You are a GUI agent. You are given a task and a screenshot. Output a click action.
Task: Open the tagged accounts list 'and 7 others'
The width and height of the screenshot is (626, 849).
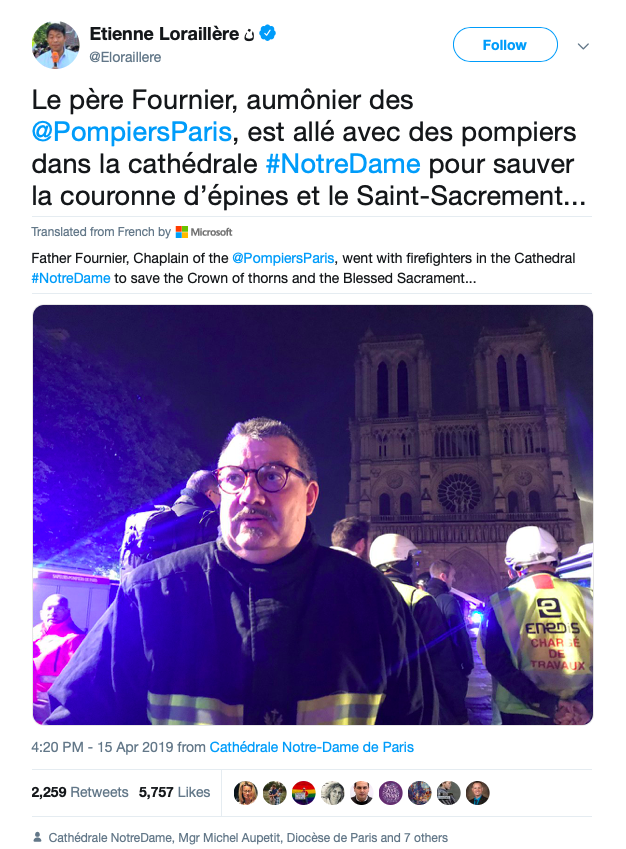pos(414,838)
